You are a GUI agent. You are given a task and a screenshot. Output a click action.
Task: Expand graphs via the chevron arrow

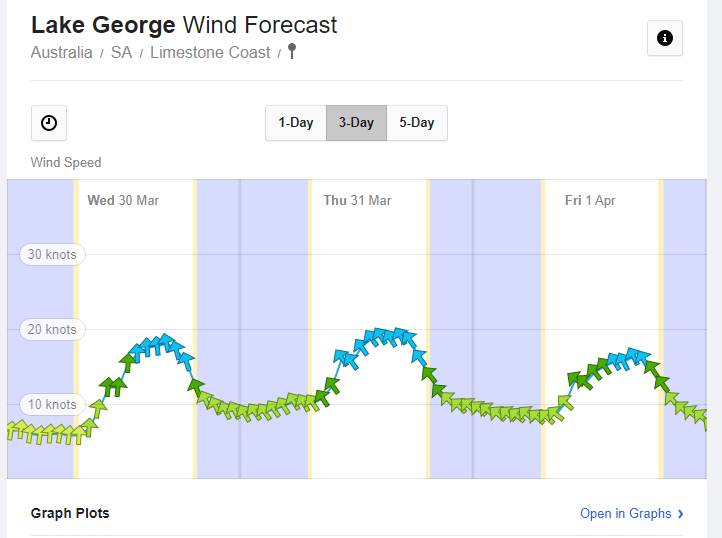(x=681, y=514)
